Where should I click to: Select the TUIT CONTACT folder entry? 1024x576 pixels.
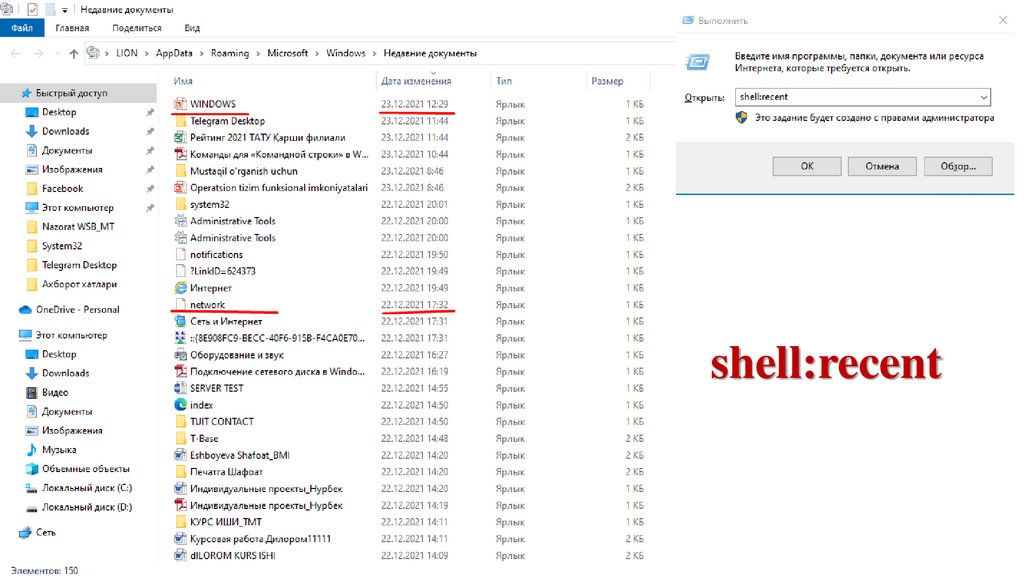point(222,422)
